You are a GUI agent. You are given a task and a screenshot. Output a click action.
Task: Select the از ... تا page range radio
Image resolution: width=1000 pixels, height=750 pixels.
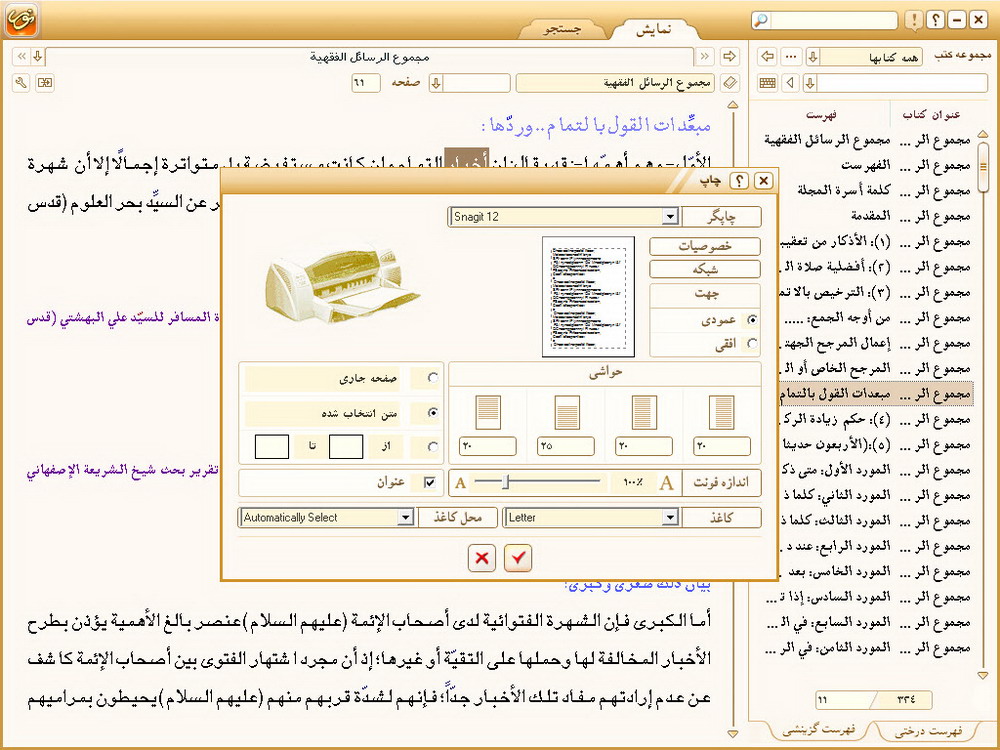(x=433, y=446)
